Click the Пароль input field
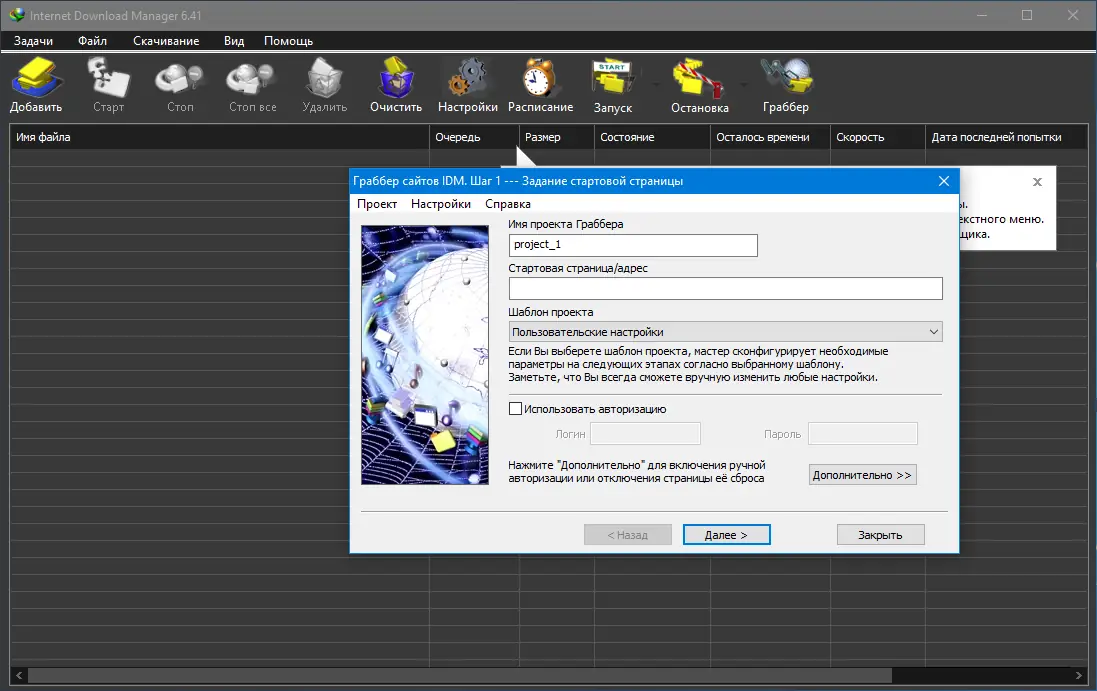Screen dimensions: 1097x691 click(x=863, y=434)
